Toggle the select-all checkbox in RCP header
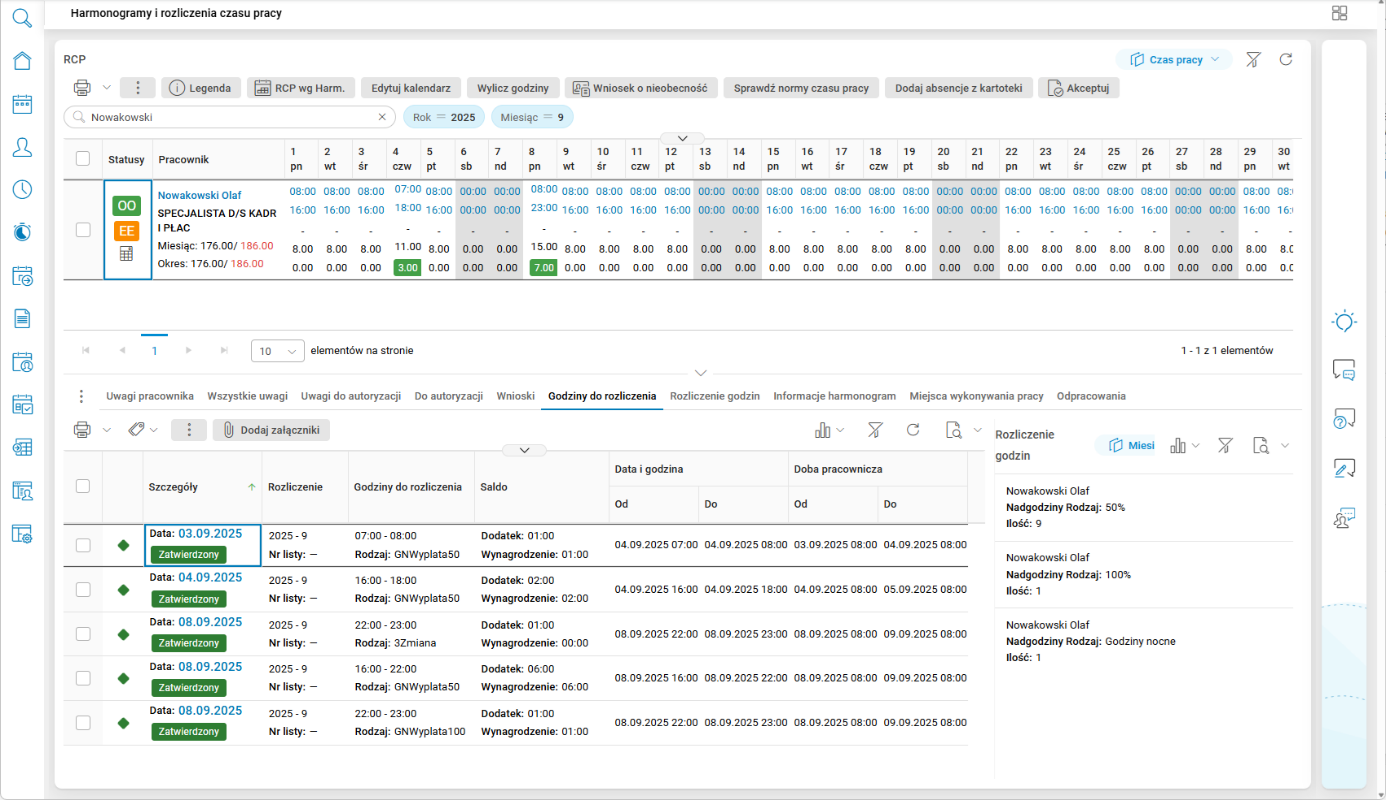1386x800 pixels. pyautogui.click(x=84, y=158)
